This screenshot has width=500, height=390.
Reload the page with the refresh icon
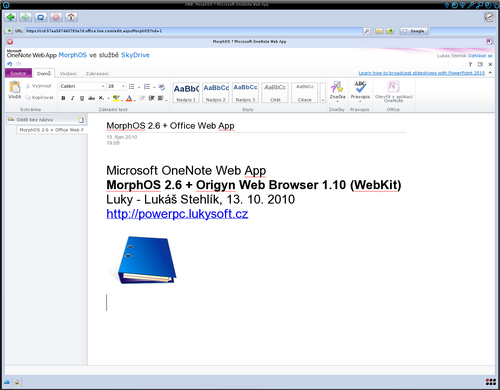click(x=41, y=17)
